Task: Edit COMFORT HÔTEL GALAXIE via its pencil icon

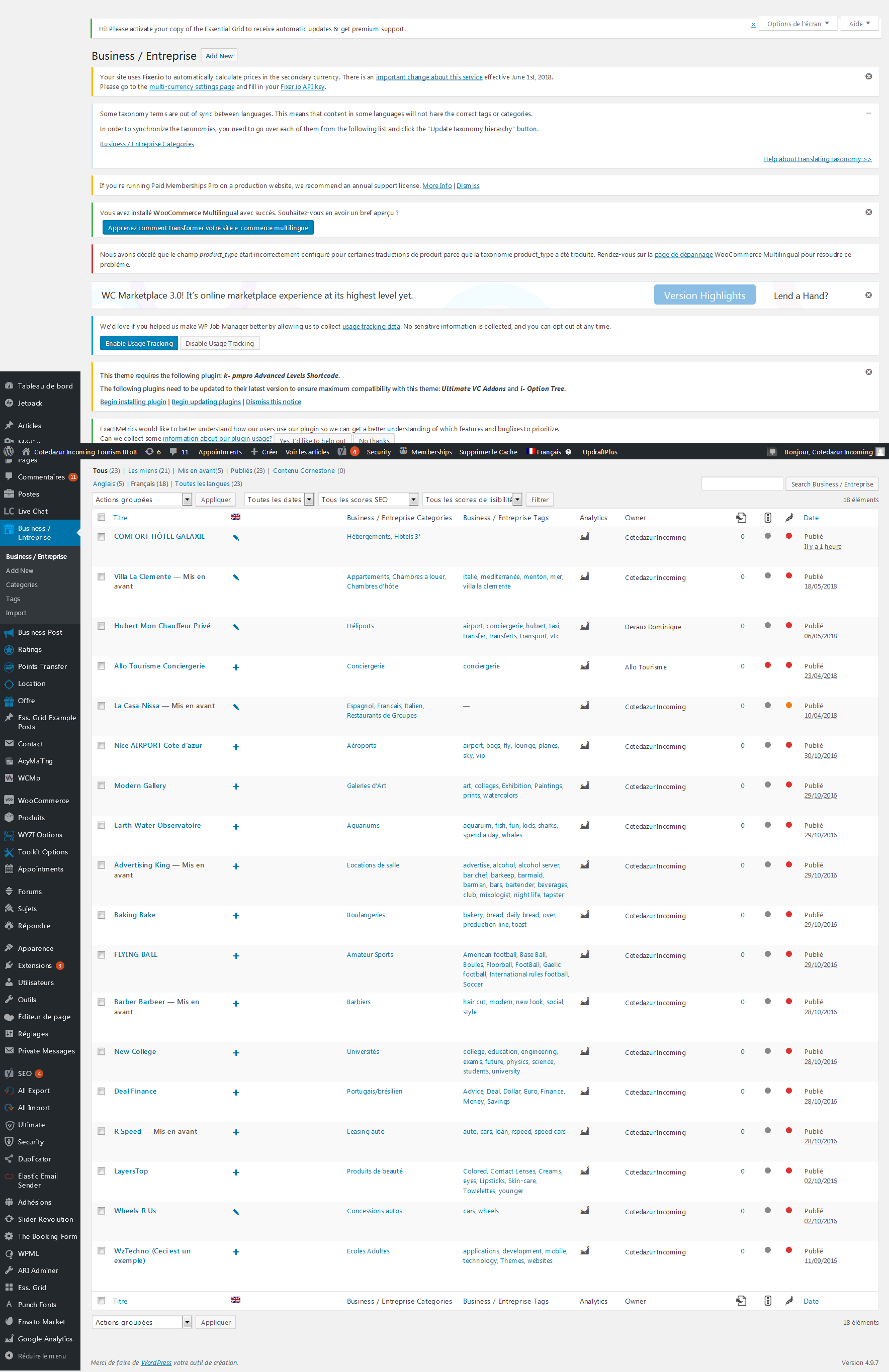Action: click(236, 537)
